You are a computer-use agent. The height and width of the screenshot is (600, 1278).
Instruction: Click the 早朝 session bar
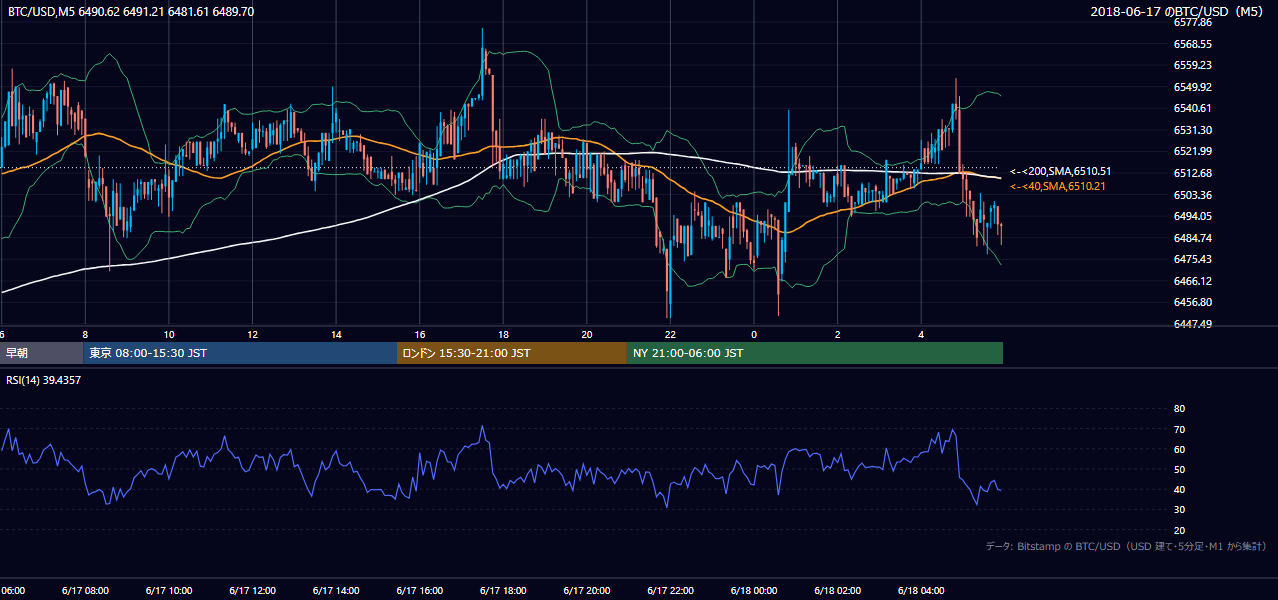pyautogui.click(x=41, y=353)
